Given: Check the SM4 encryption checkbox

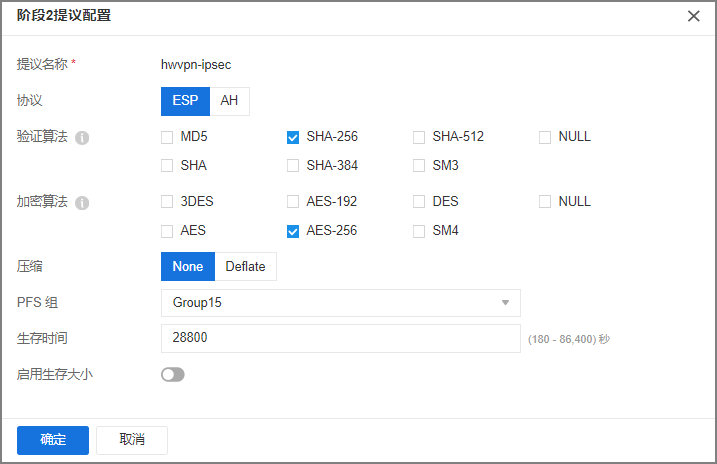Looking at the screenshot, I should point(419,231).
